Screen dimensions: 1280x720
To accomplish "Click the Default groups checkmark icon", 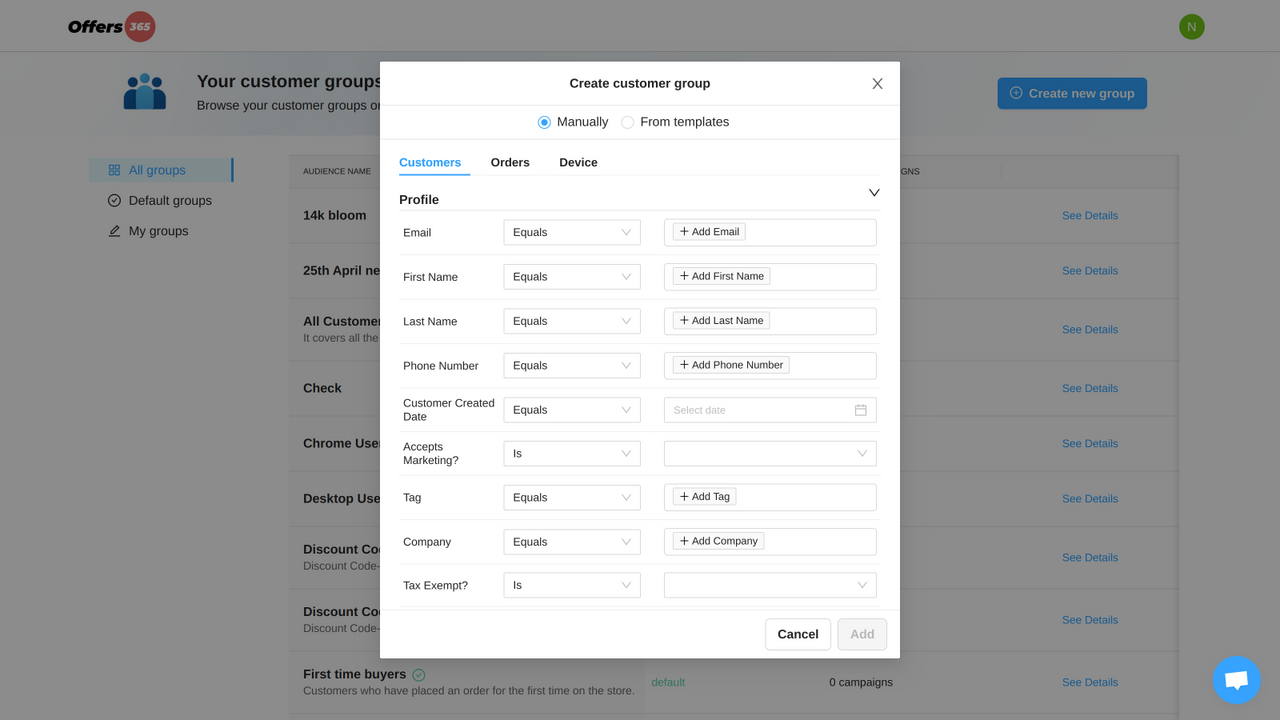I will tap(114, 201).
